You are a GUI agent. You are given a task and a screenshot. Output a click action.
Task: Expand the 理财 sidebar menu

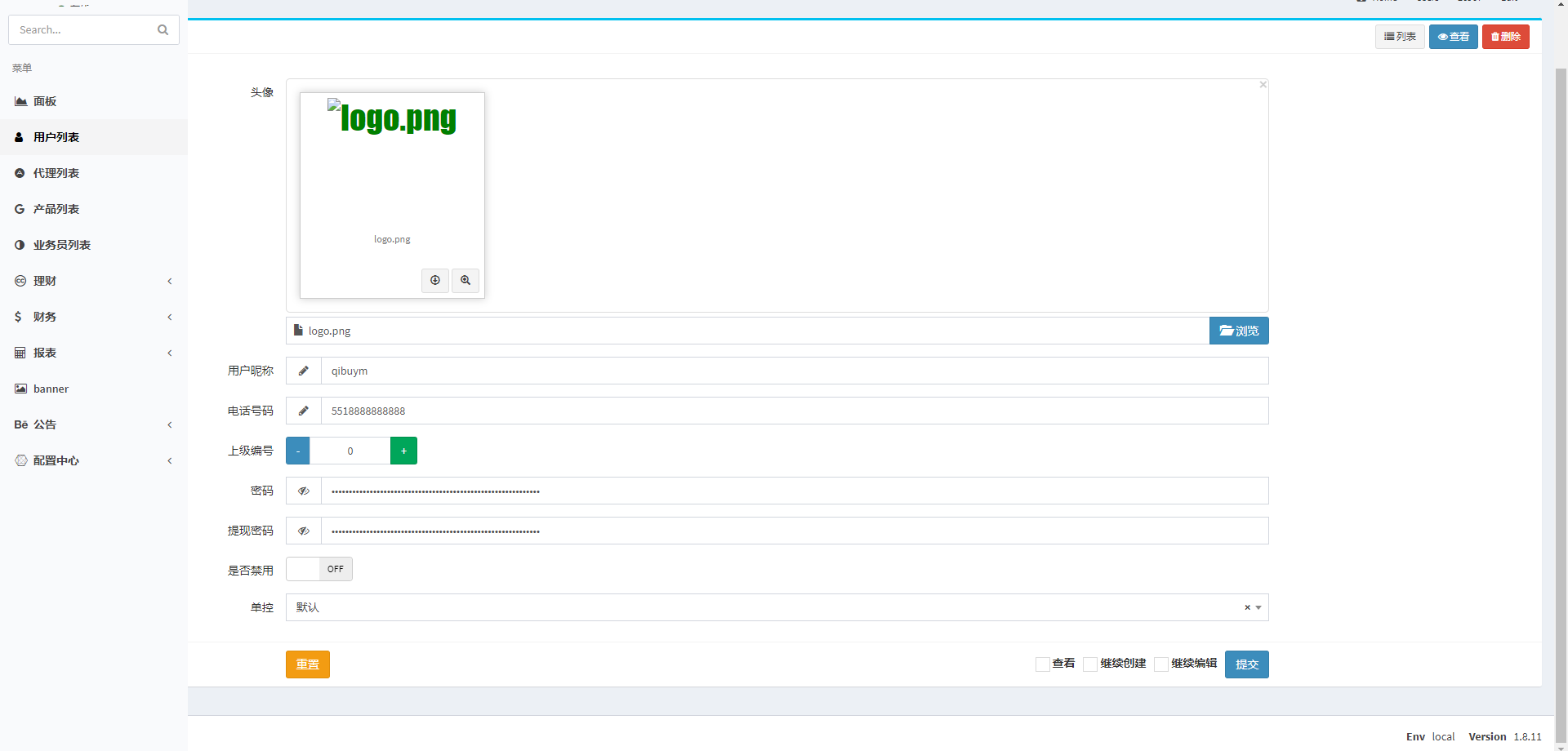click(93, 281)
